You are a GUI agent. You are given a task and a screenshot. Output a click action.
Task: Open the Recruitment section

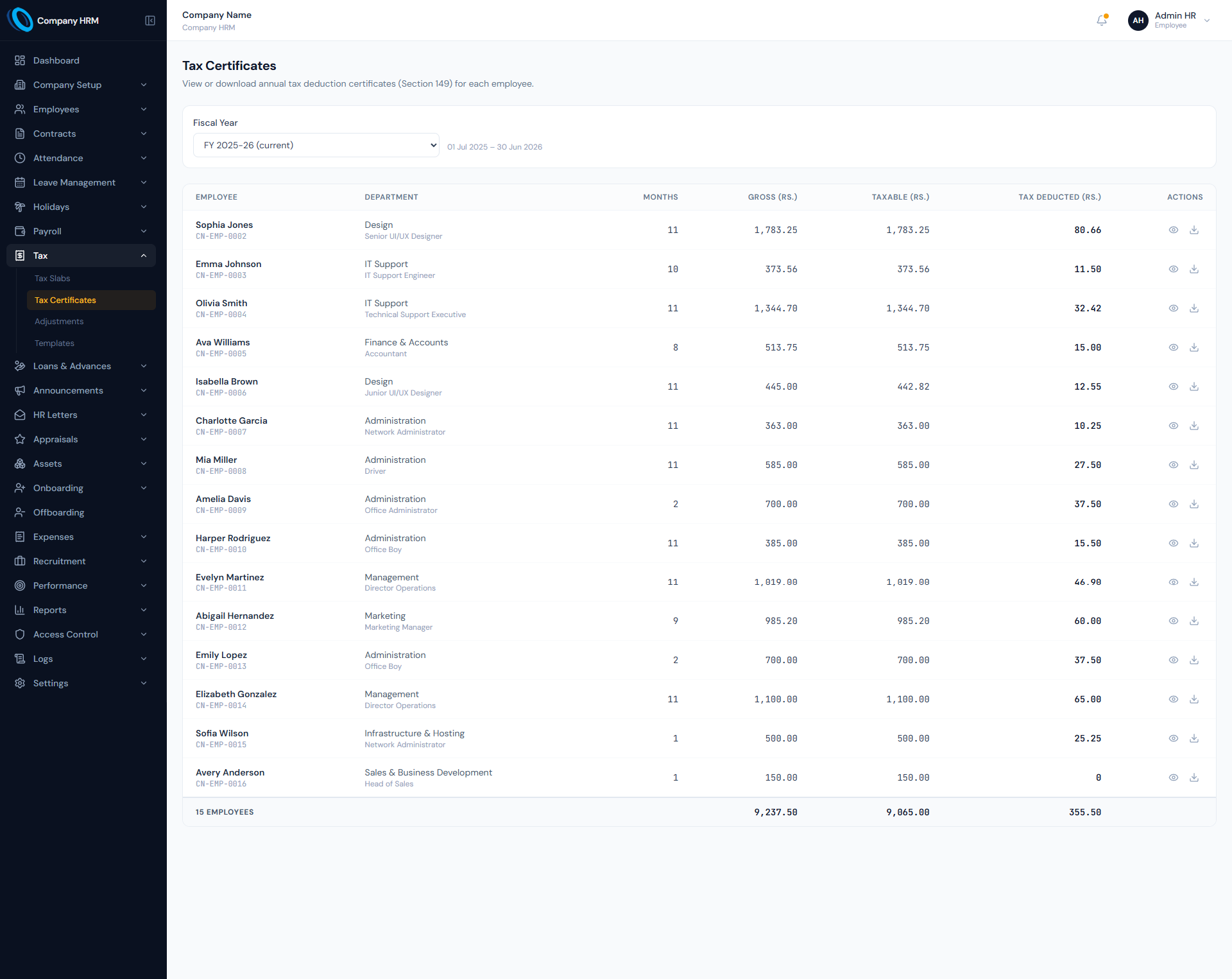(x=81, y=561)
